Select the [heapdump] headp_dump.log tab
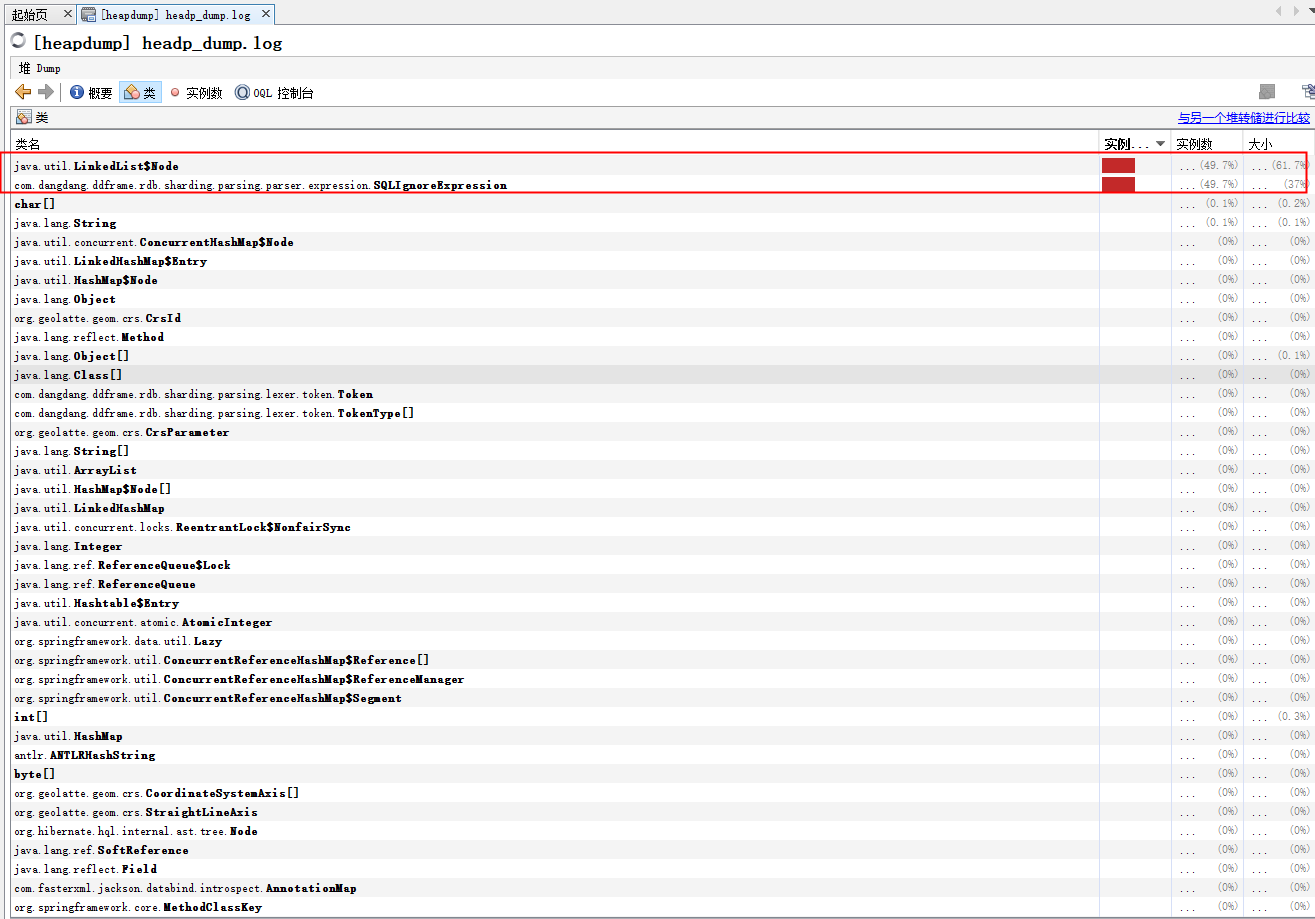Screen dimensions: 1315x919 coord(175,15)
